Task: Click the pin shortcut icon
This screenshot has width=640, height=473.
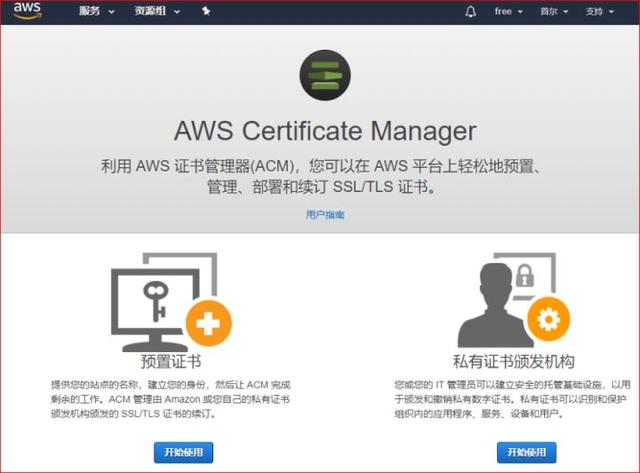Action: click(x=205, y=12)
